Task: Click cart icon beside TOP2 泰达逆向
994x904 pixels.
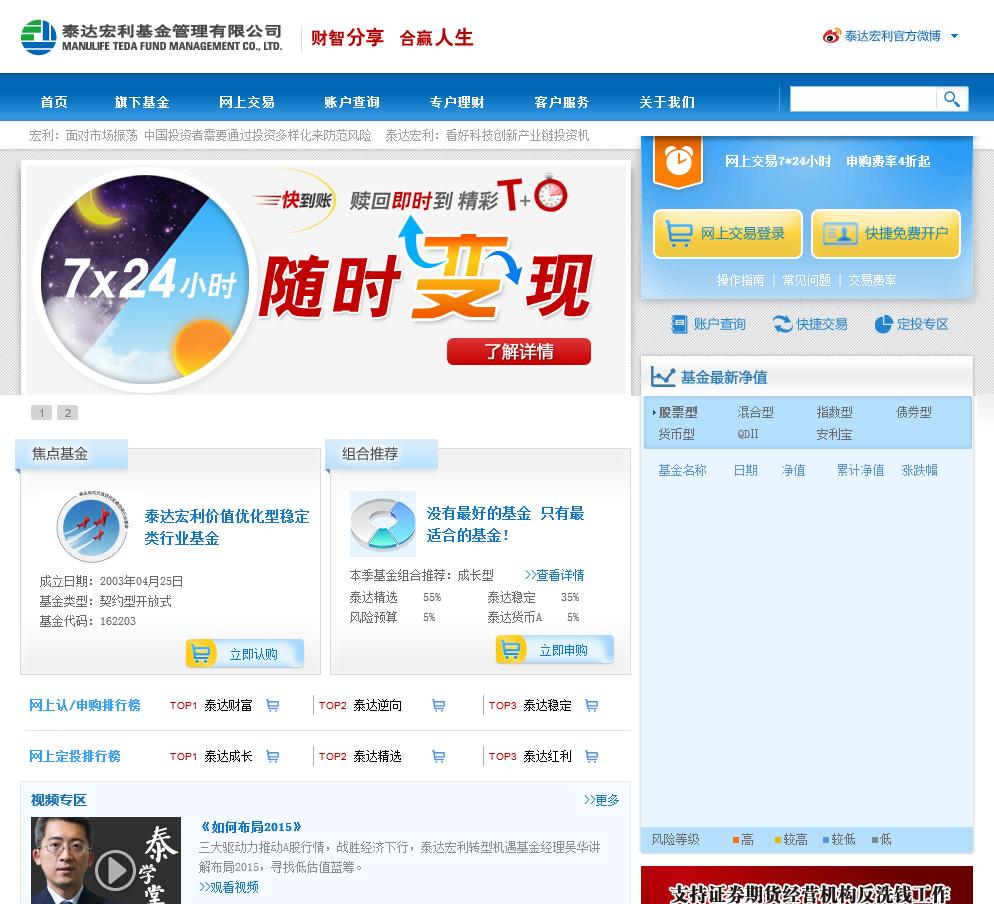Action: click(x=438, y=706)
